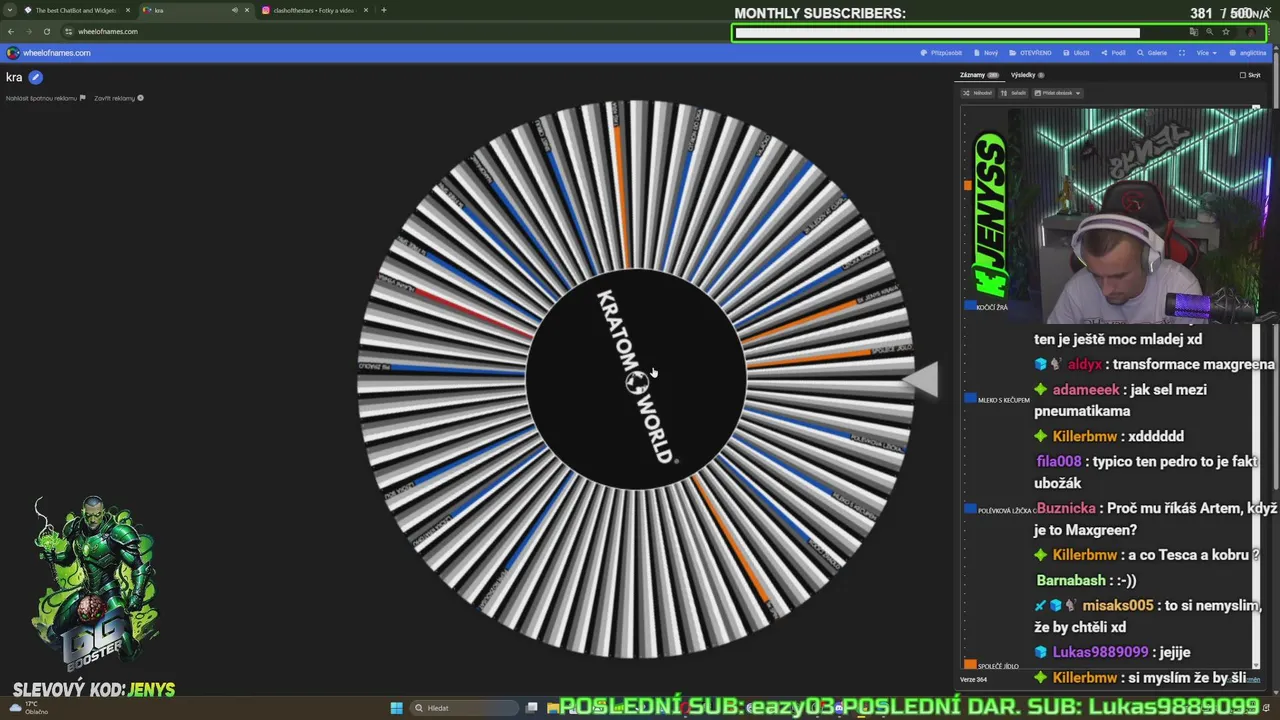
Task: Click the entry text MLÉKO S KEČUPEM
Action: 1002,399
